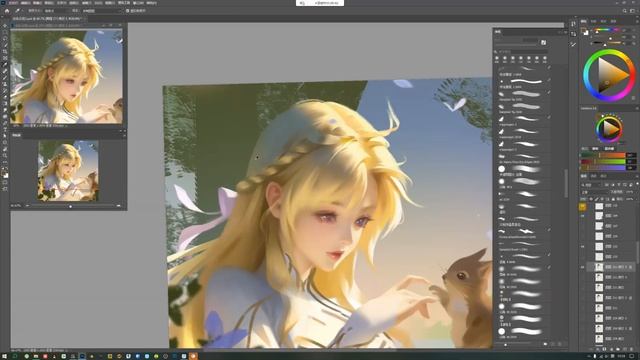Click the Navigator zoom-out mountain icon

click(27, 206)
